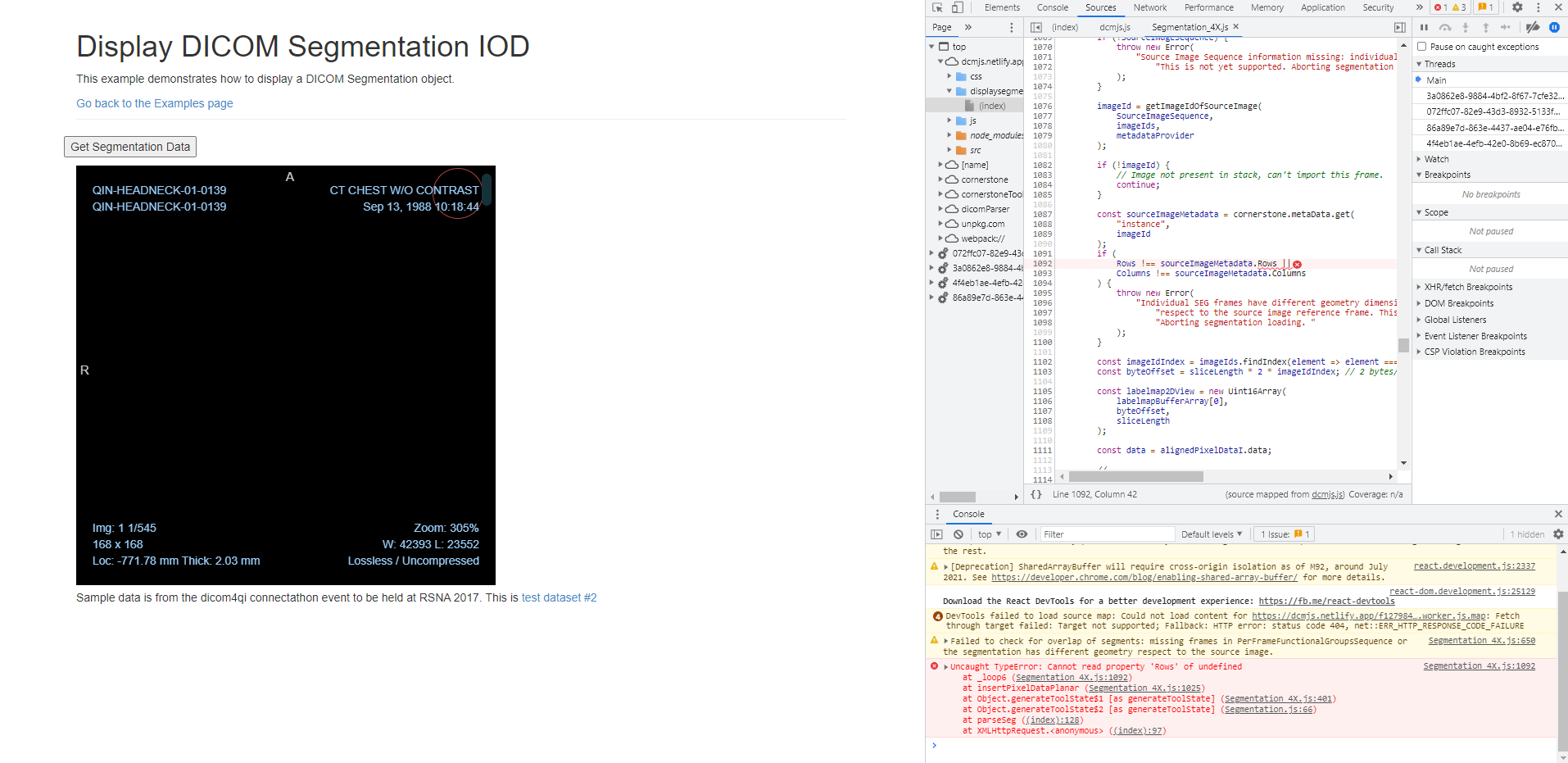The width and height of the screenshot is (1568, 763).
Task: Open the DevTools customize kebab menu
Action: [1538, 7]
